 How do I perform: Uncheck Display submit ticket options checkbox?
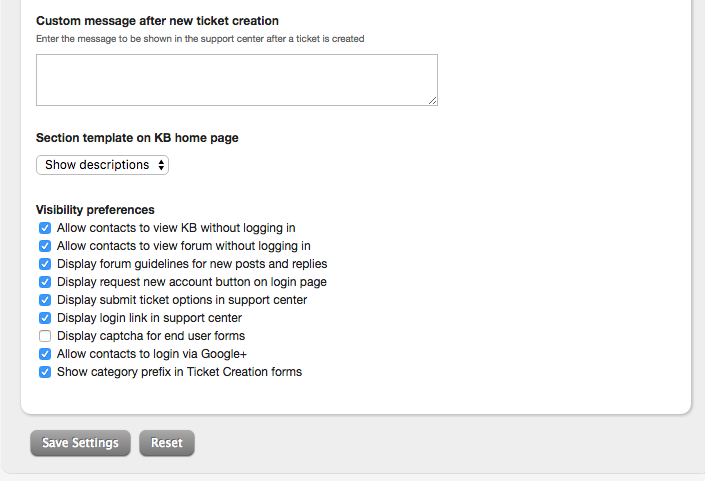[x=45, y=300]
